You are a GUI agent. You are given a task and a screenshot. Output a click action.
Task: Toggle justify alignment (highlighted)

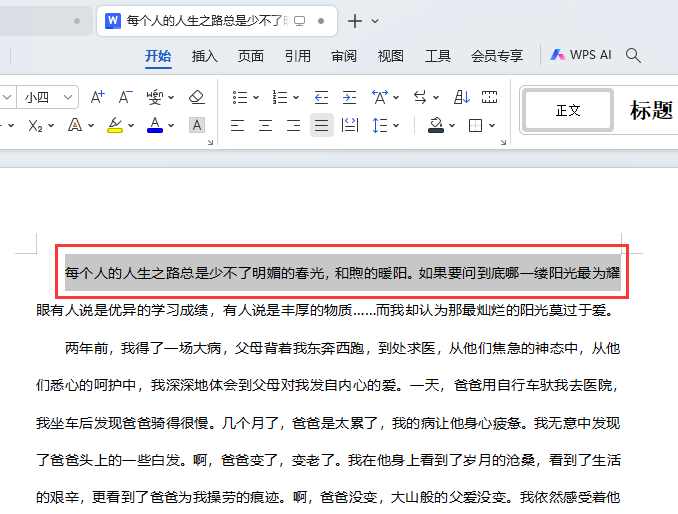point(321,125)
